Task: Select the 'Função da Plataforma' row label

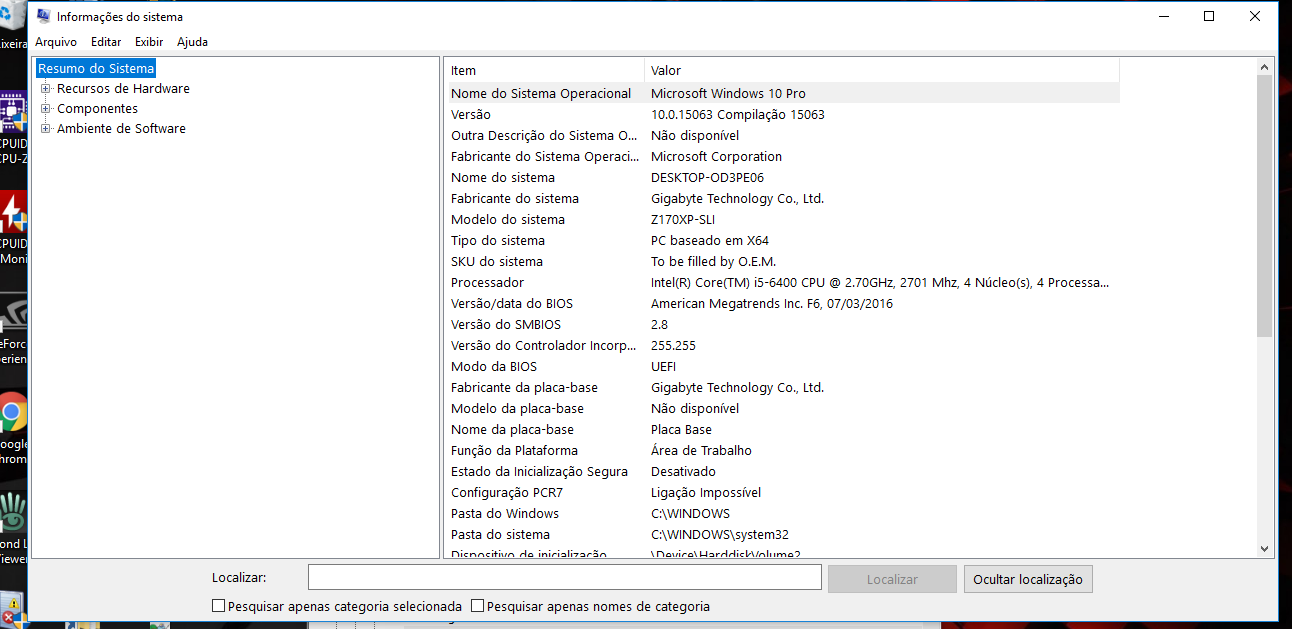Action: (514, 450)
